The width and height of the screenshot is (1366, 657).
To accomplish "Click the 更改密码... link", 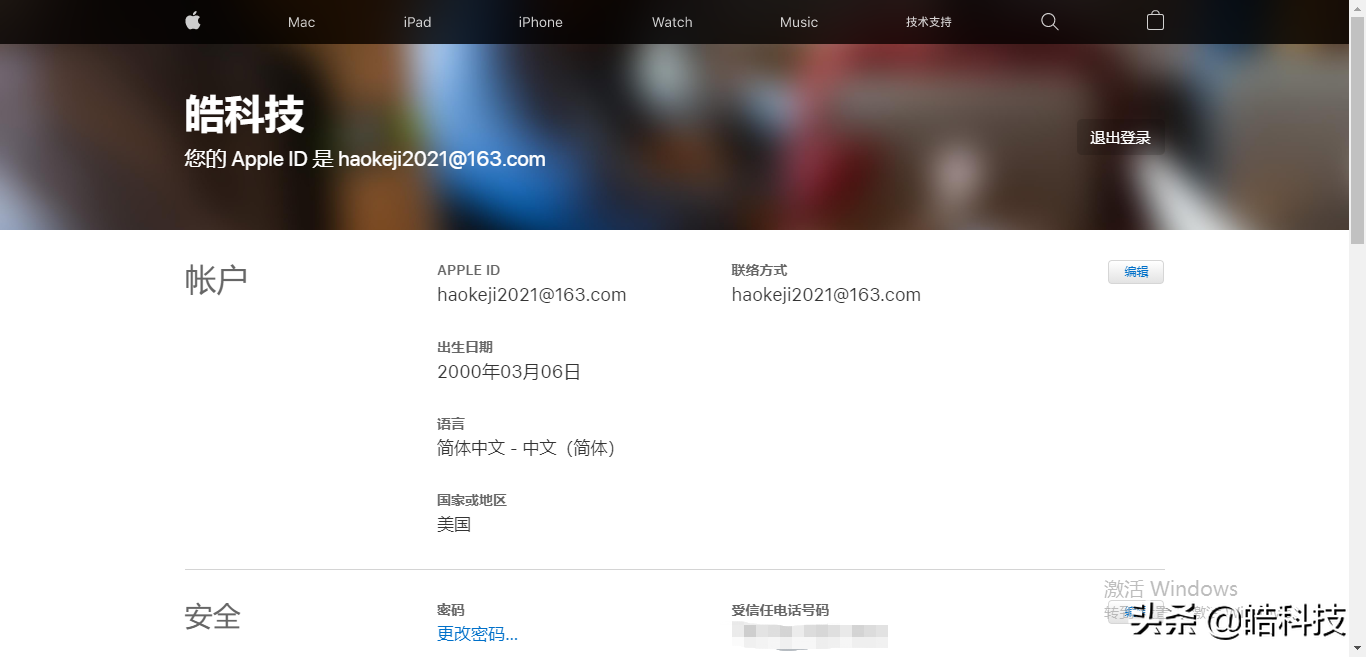I will click(477, 634).
